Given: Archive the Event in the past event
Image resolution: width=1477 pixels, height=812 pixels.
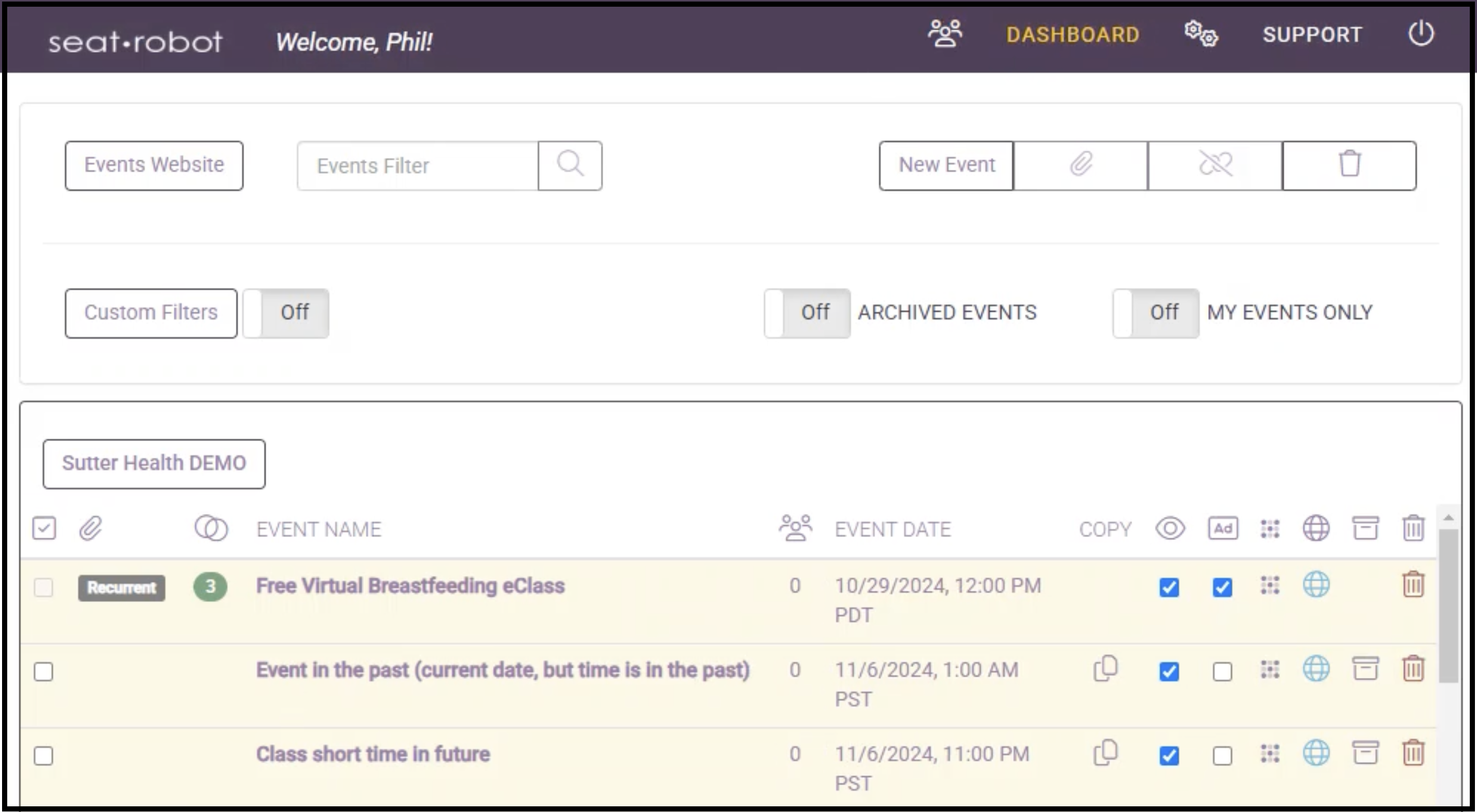Looking at the screenshot, I should (x=1365, y=668).
